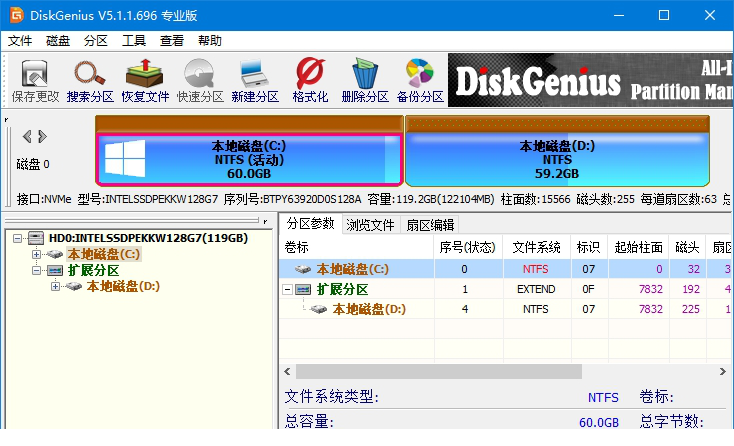Viewport: 734px width, 446px height.
Task: Click the 序号(状态) column header
Action: [x=468, y=247]
